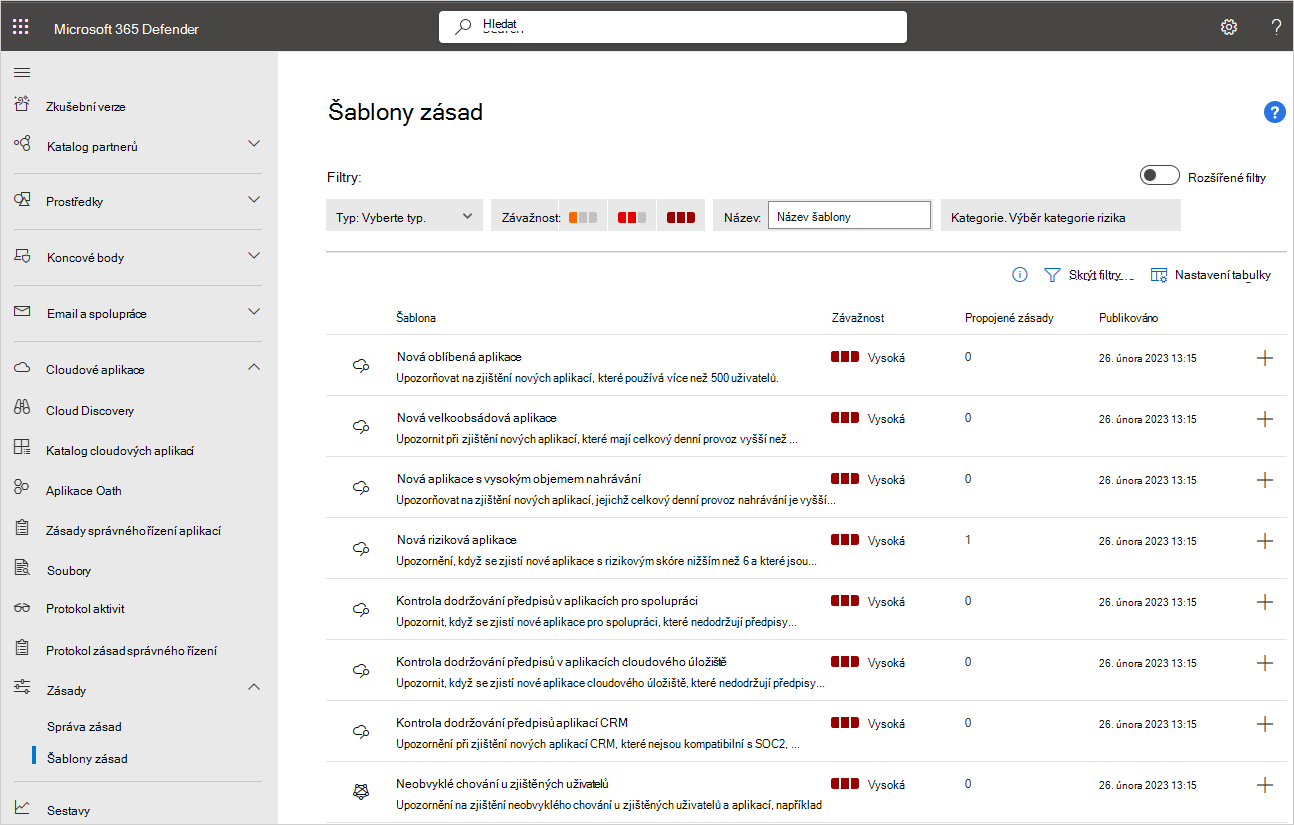Image resolution: width=1294 pixels, height=825 pixels.
Task: Click the anomaly icon of Neobvyklé chování row
Action: pyautogui.click(x=361, y=791)
